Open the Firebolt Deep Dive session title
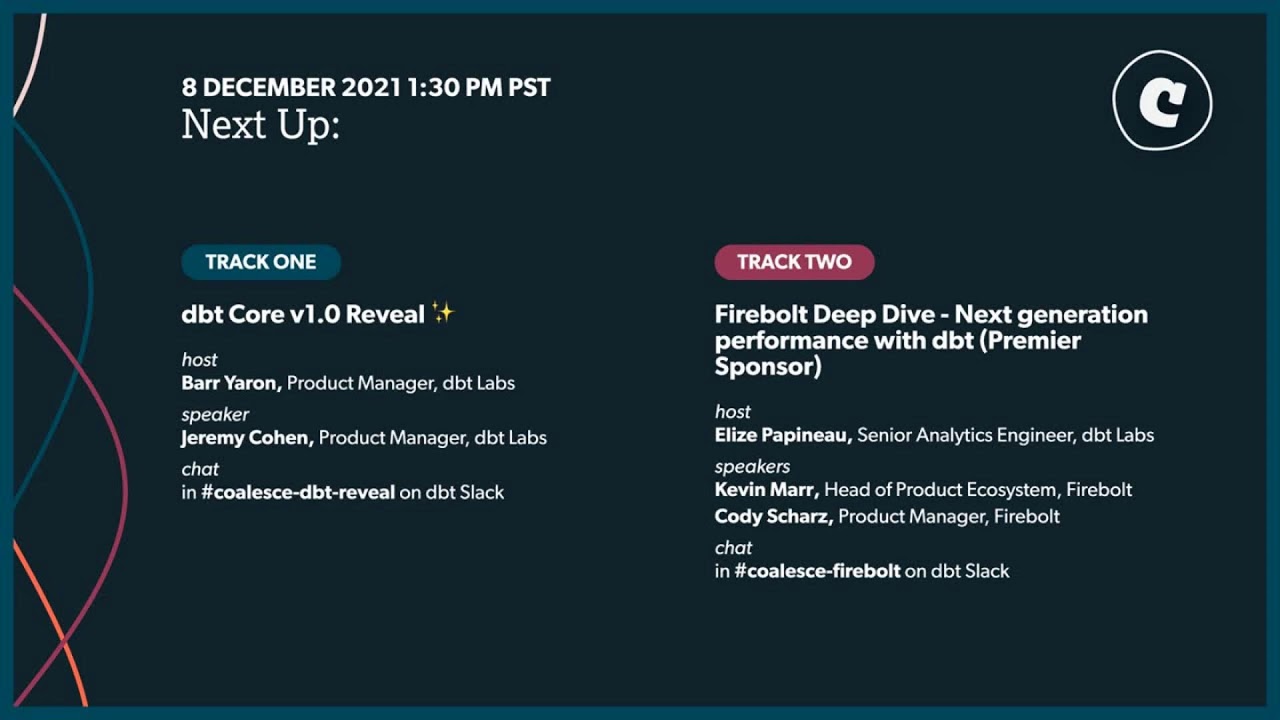1280x720 pixels. 930,340
